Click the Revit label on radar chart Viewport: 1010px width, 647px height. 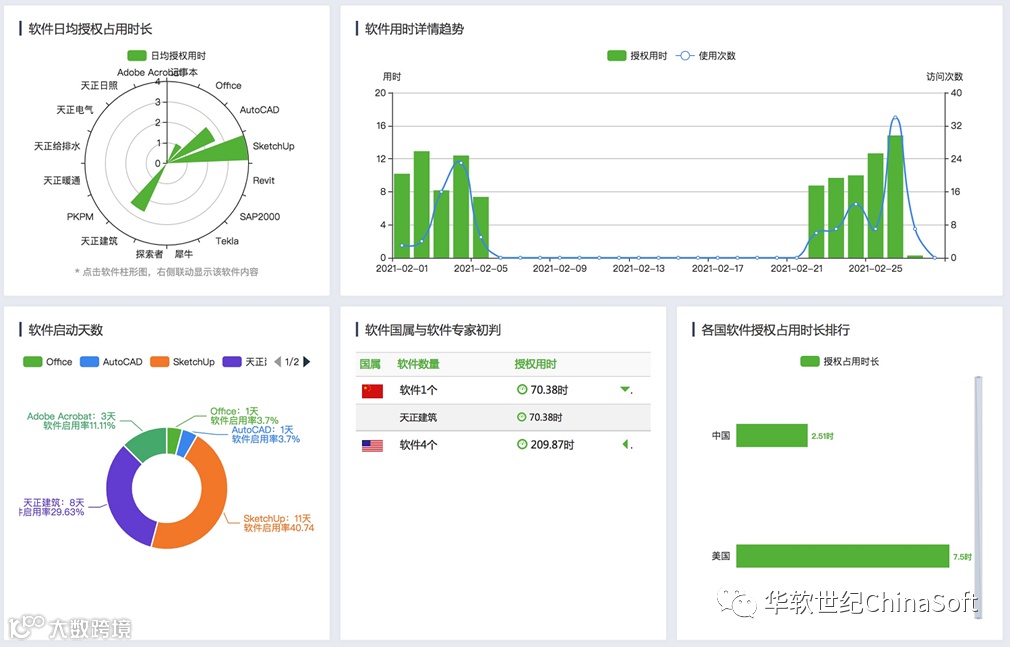[263, 180]
